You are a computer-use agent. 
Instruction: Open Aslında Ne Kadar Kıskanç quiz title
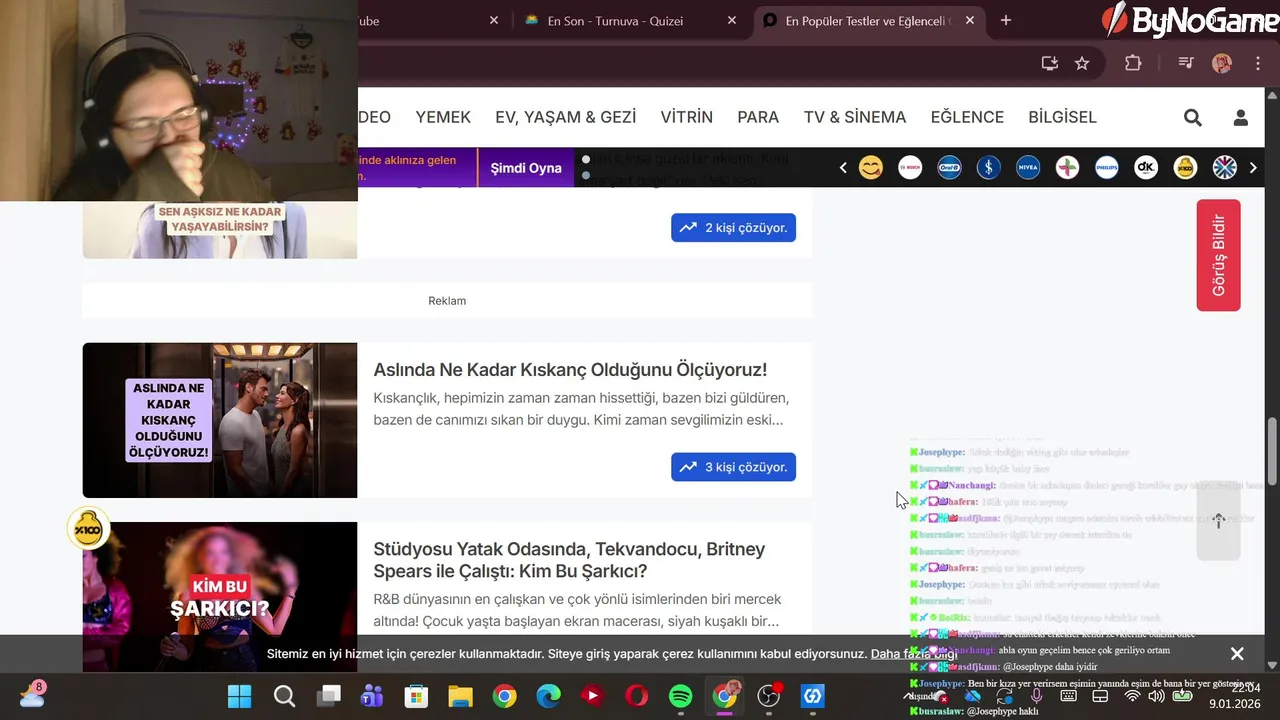pyautogui.click(x=570, y=370)
